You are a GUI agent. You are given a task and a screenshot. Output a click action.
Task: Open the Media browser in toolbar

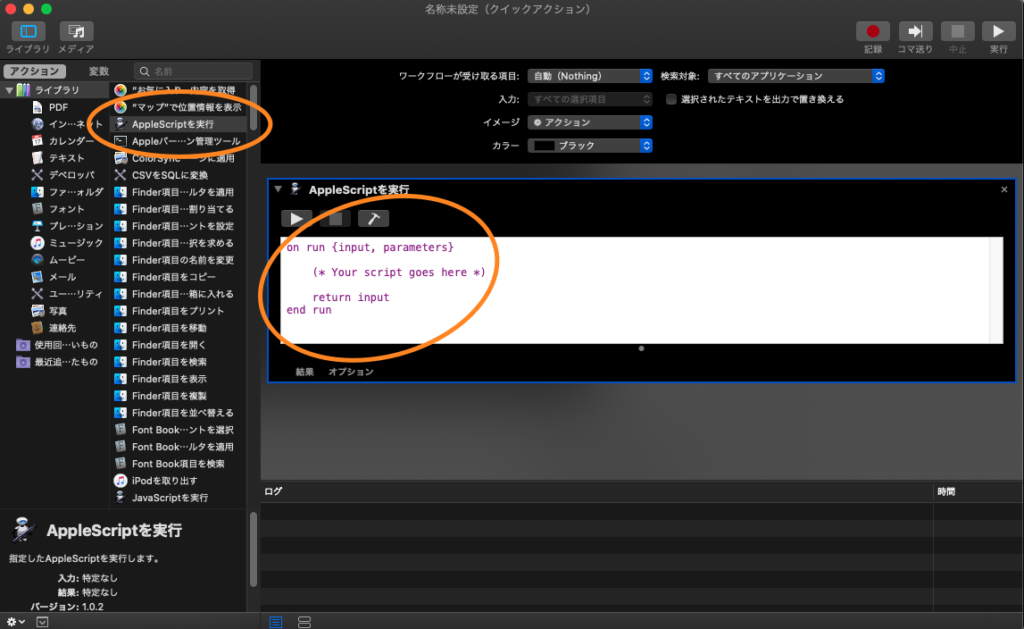click(x=76, y=31)
